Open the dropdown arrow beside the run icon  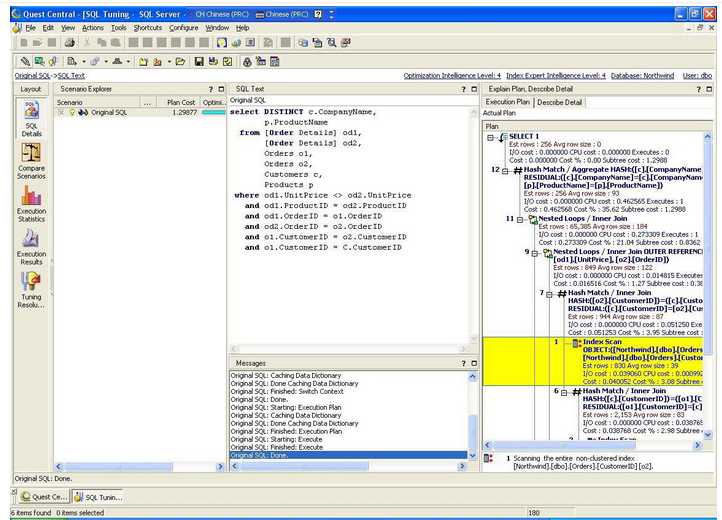pos(84,61)
